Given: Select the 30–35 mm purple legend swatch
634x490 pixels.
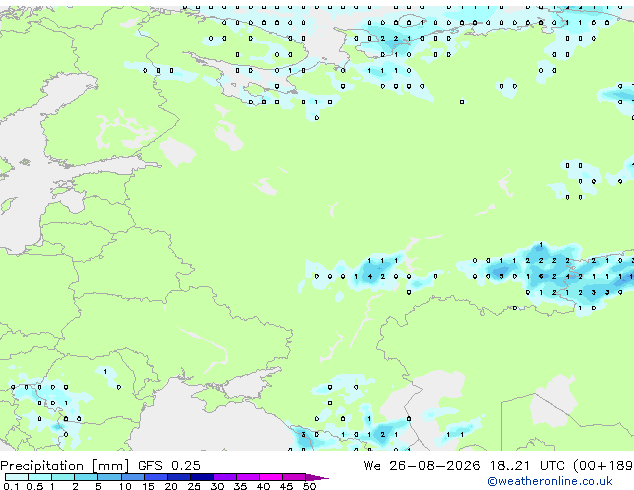Looking at the screenshot, I should click(225, 477).
